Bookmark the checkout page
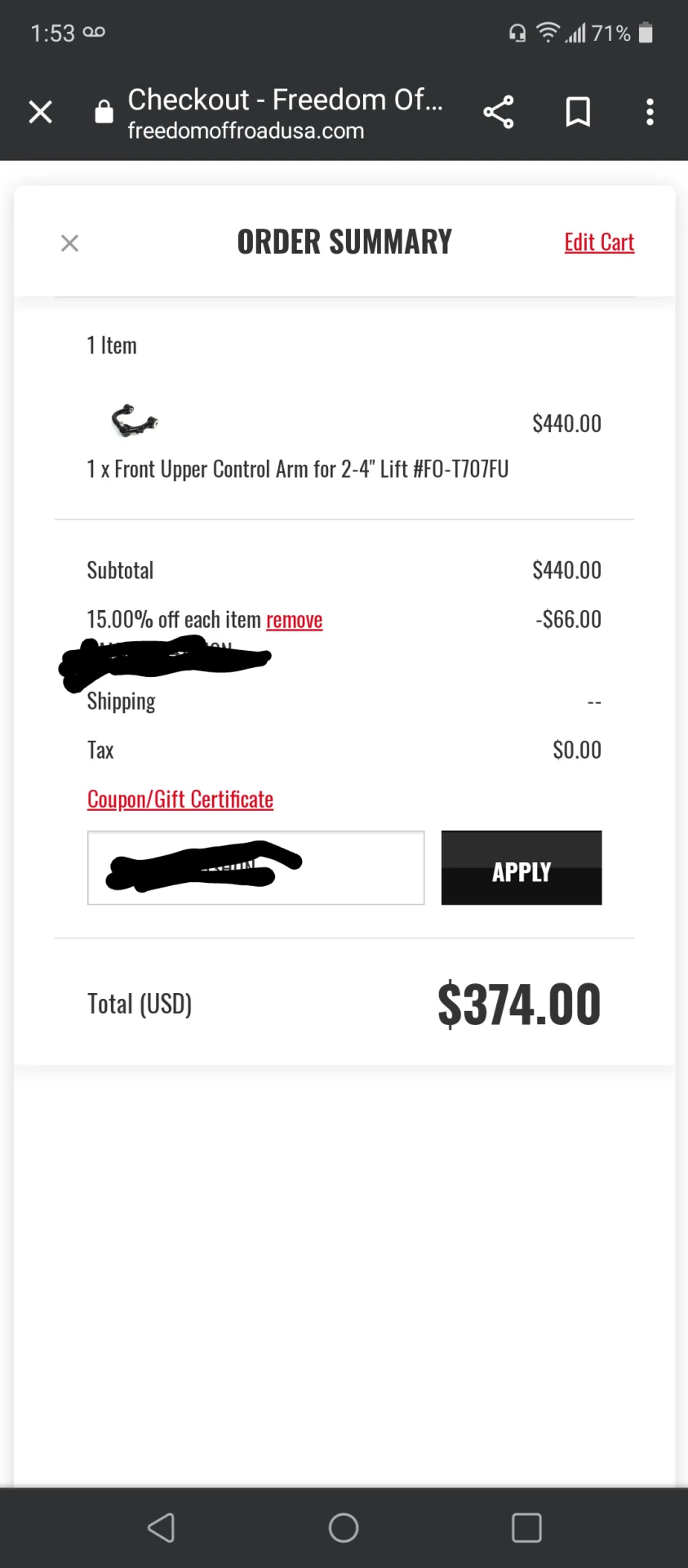The image size is (688, 1568). point(578,112)
